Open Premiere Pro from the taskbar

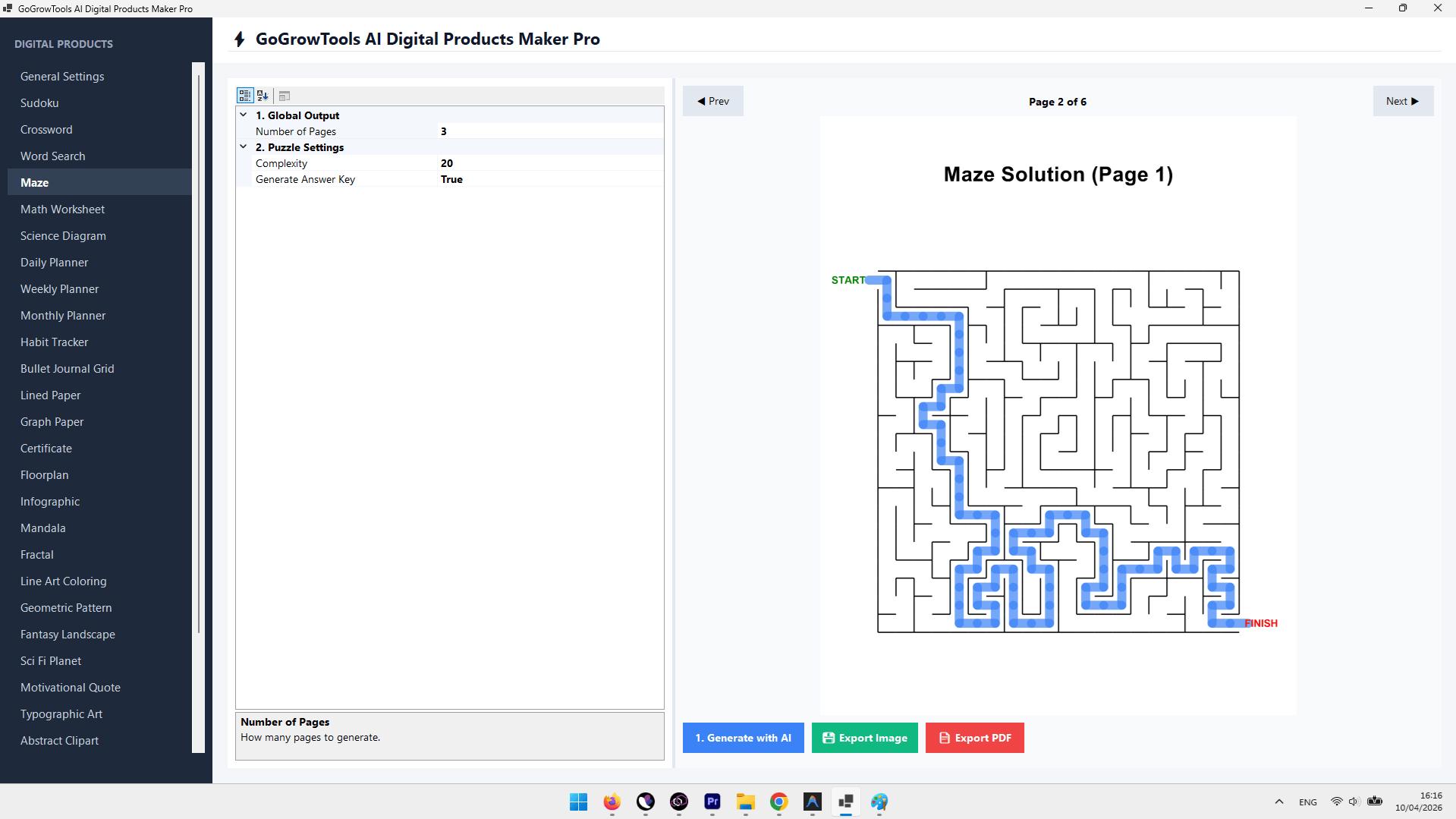[712, 802]
